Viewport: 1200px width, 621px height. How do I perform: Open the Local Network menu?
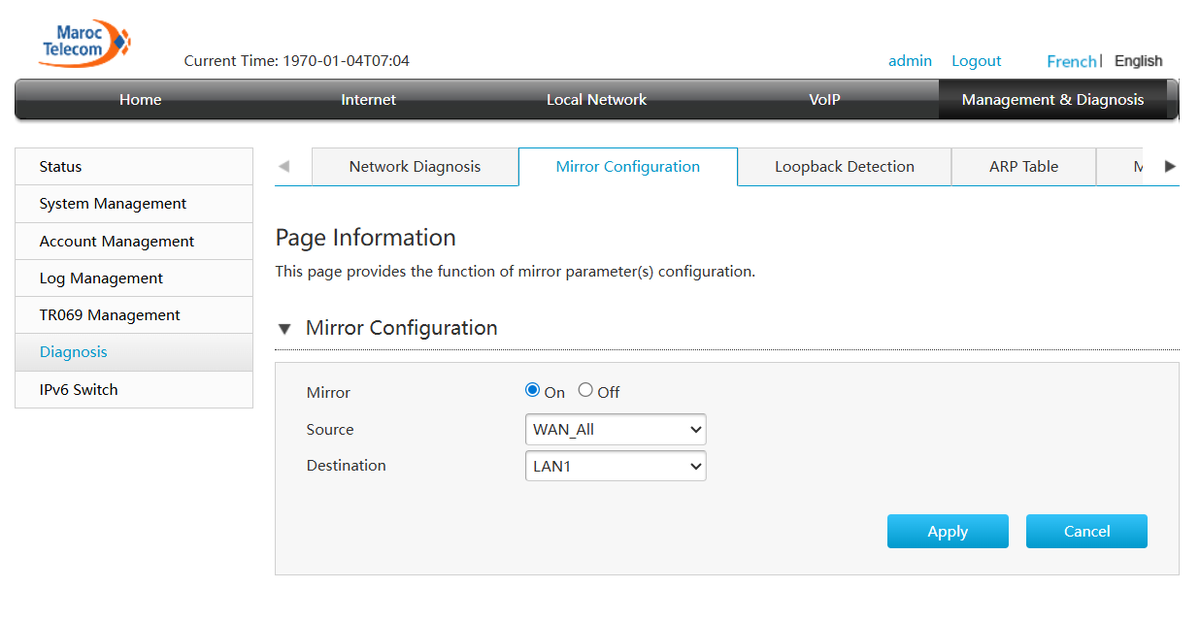596,100
